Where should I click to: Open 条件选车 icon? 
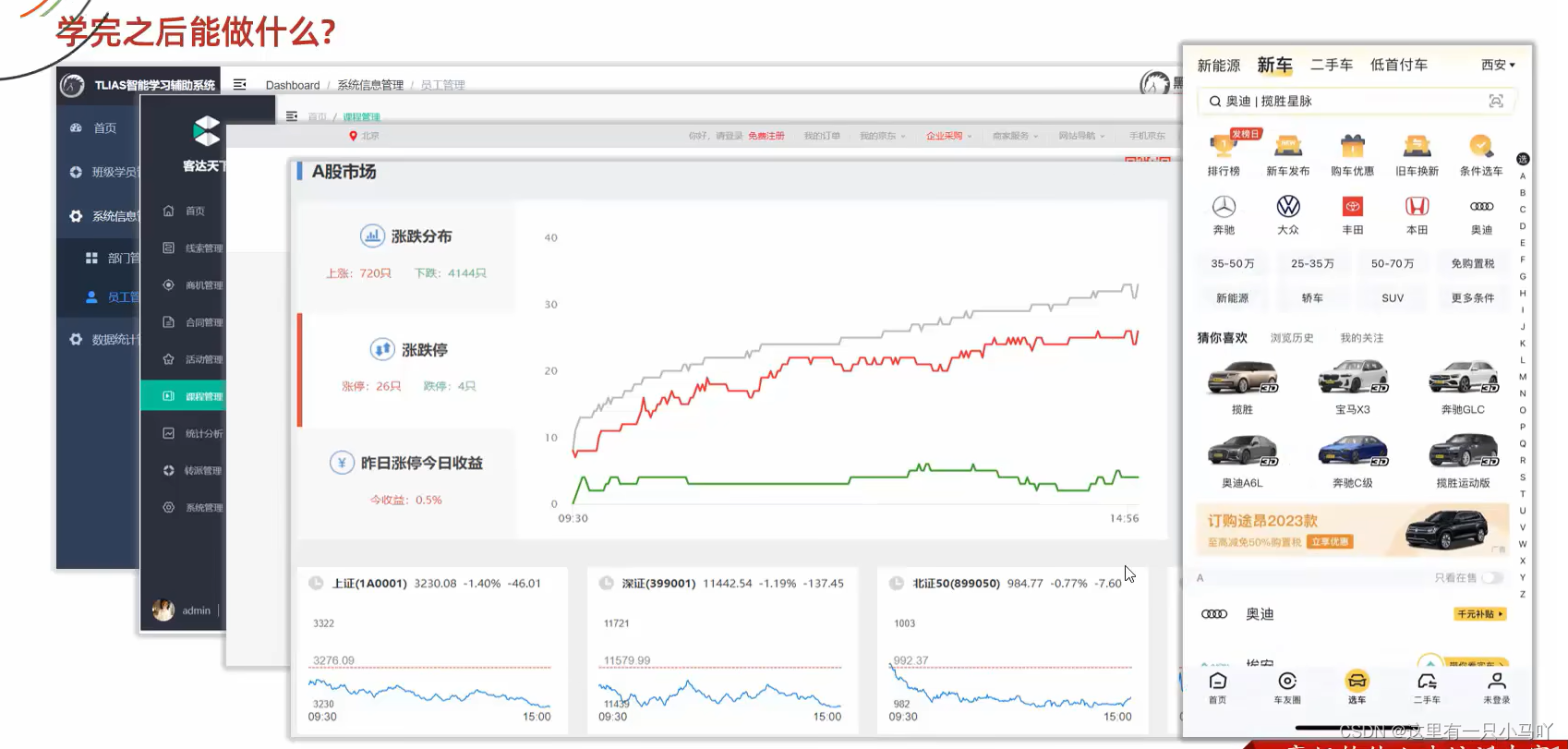tap(1481, 145)
